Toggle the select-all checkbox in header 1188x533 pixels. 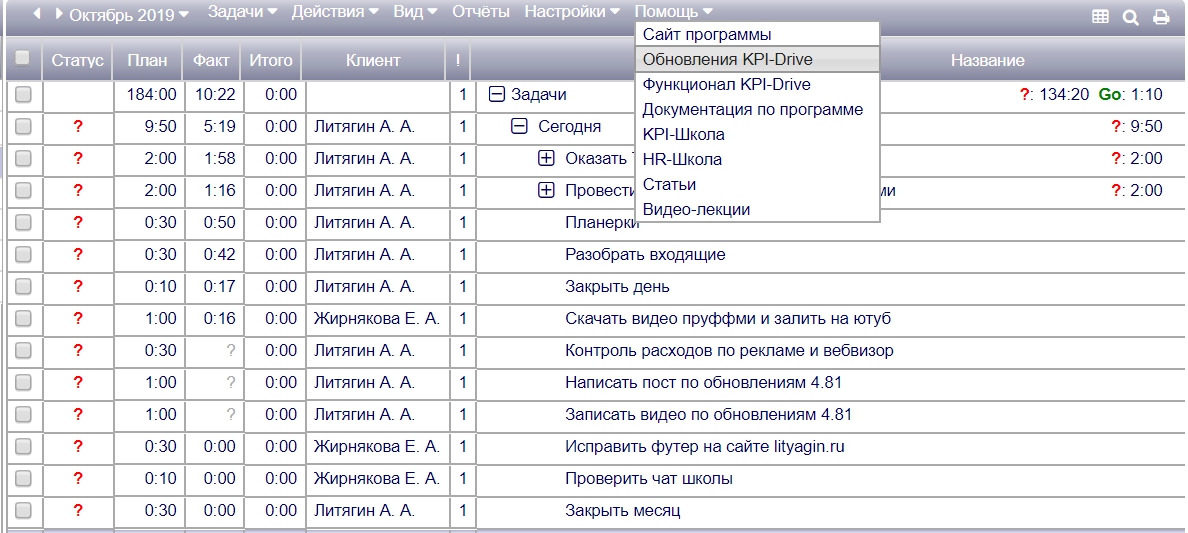click(x=23, y=58)
